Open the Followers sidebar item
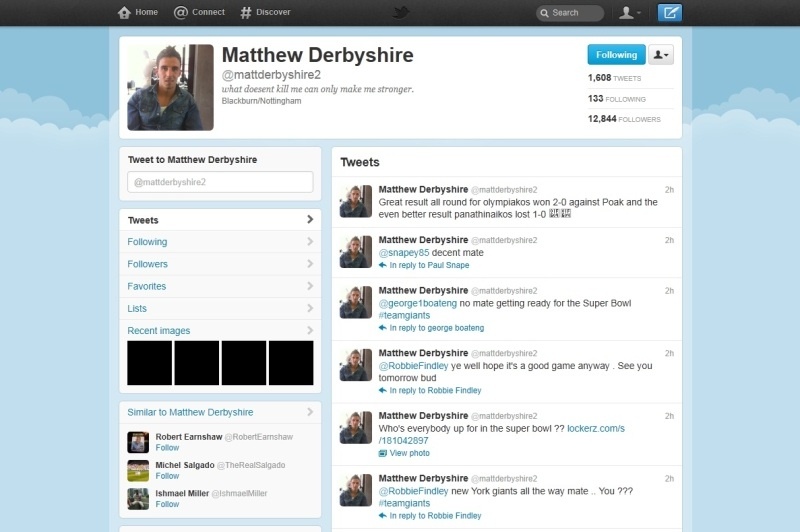 [x=220, y=264]
